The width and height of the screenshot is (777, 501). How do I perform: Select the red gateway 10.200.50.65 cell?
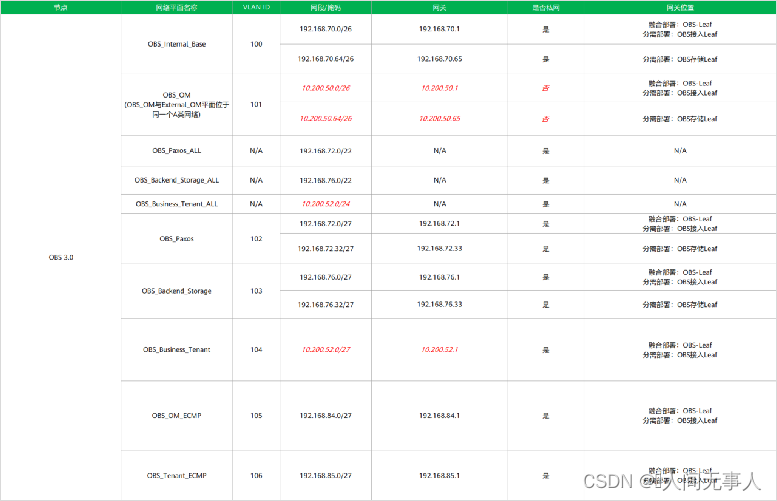click(440, 119)
